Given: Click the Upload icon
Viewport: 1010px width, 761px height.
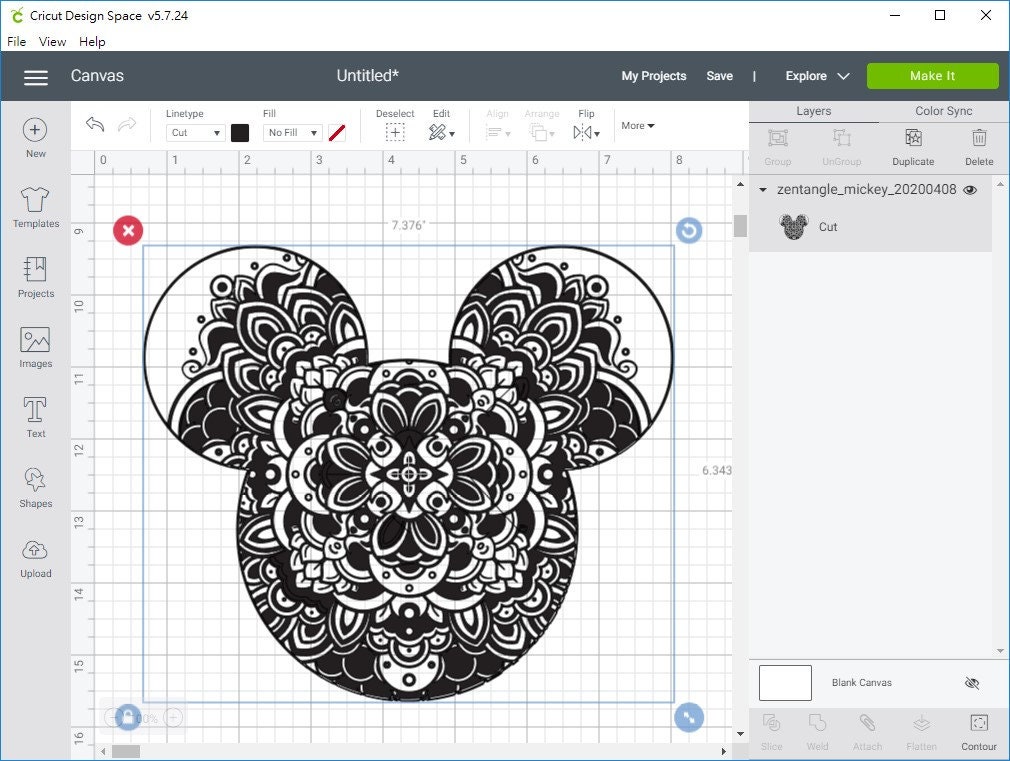Looking at the screenshot, I should 35,550.
